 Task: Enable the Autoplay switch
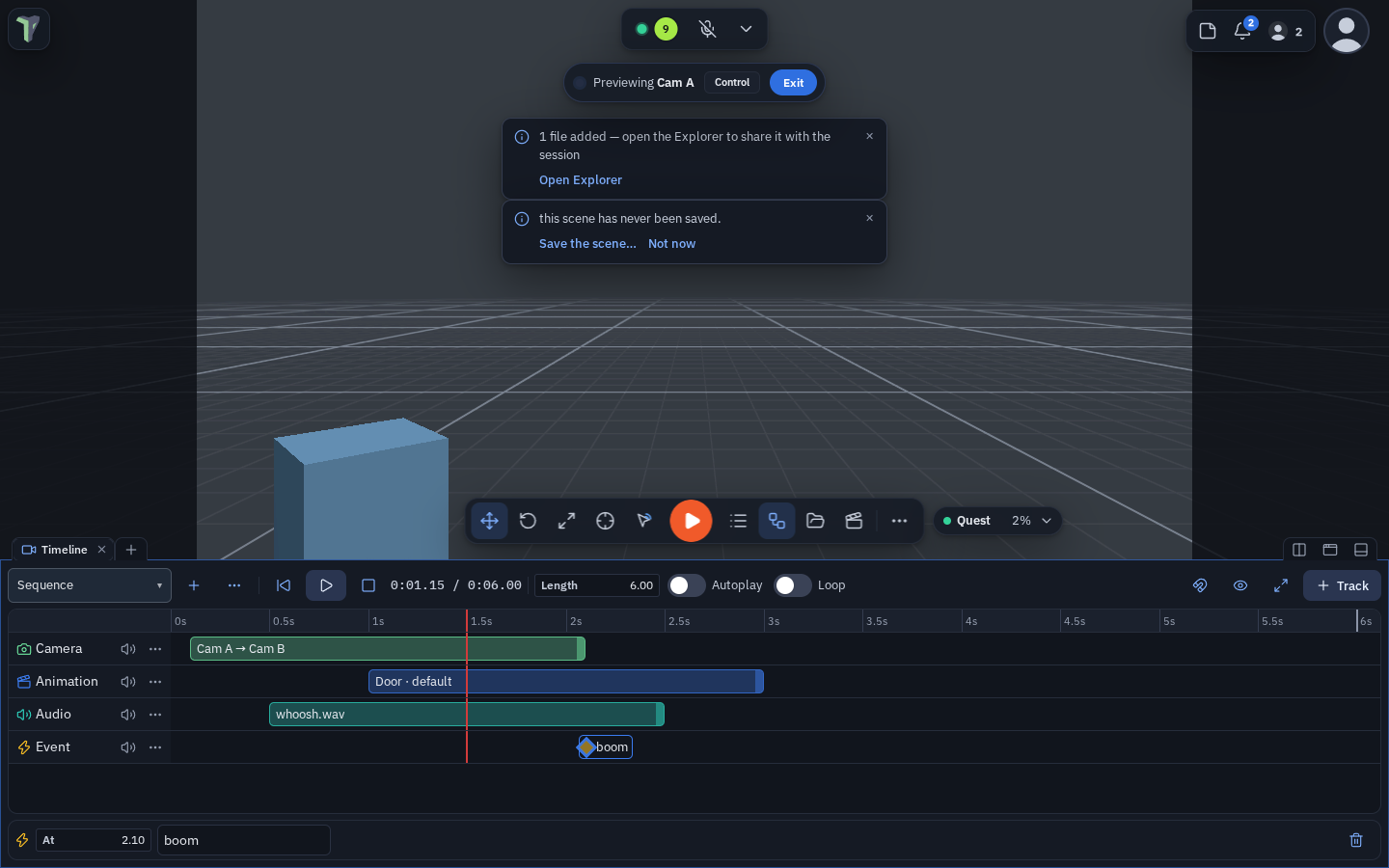(x=687, y=585)
